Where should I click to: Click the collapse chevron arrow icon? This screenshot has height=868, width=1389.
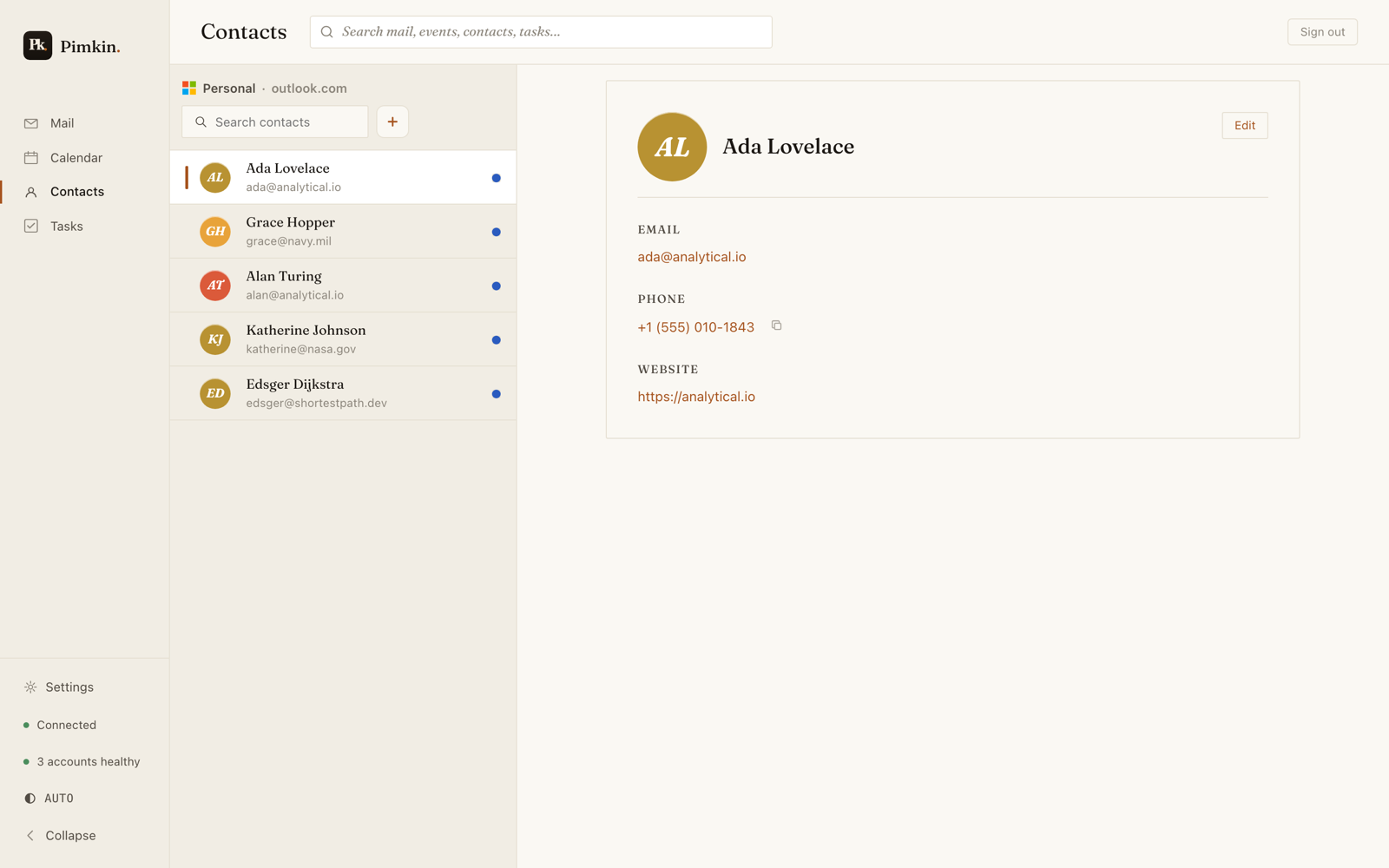(x=30, y=835)
